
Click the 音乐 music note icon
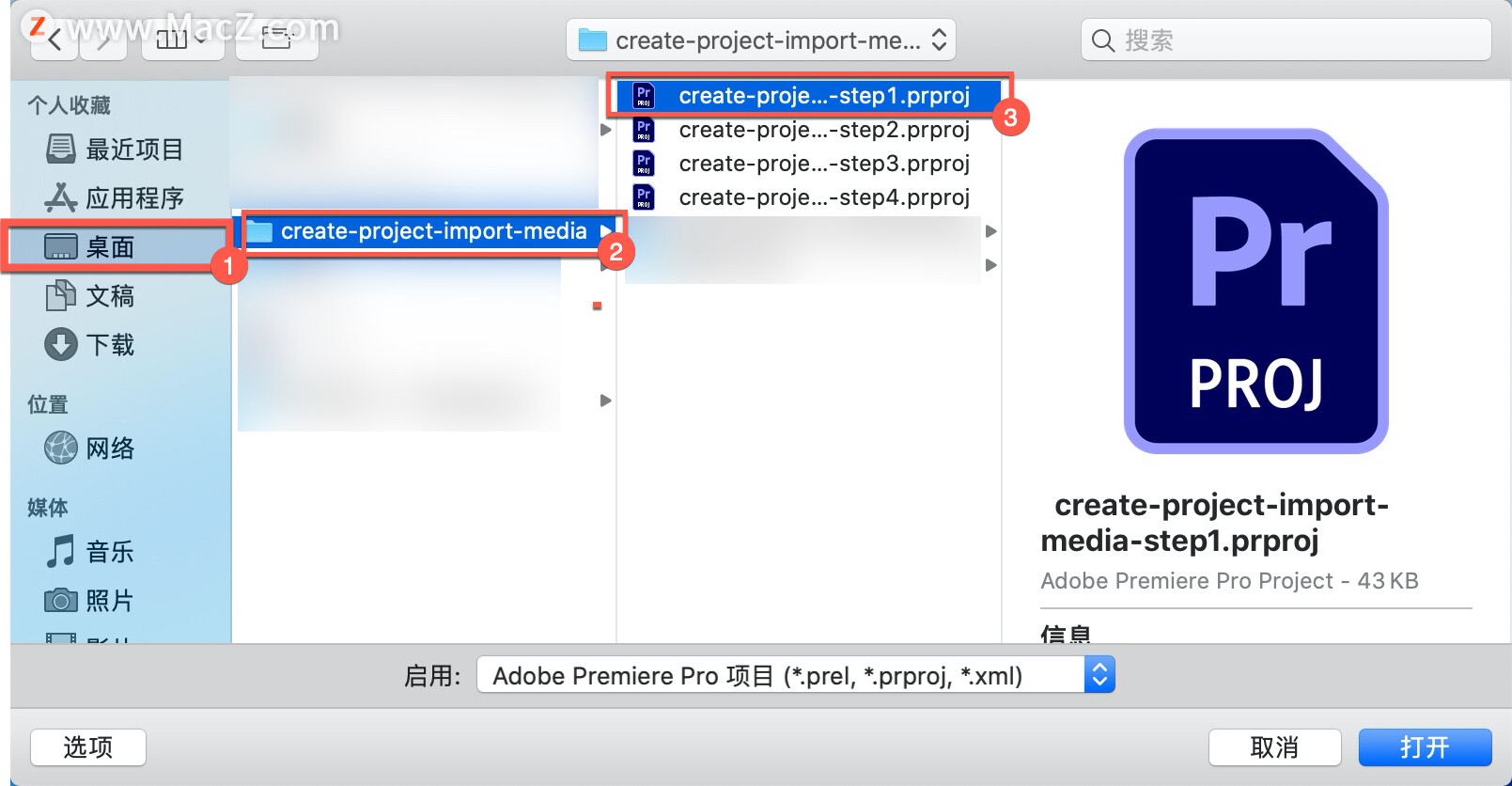(61, 551)
